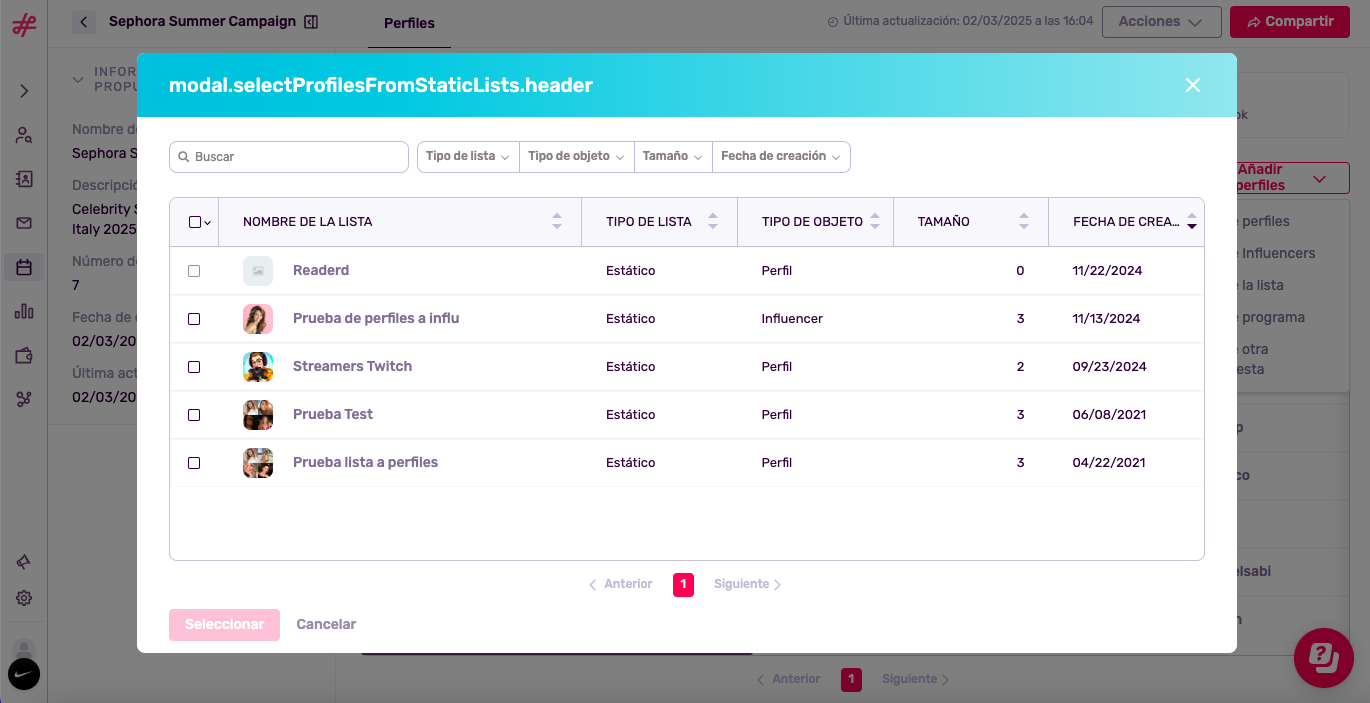1370x703 pixels.
Task: Click the Influencer object type cell
Action: (792, 319)
